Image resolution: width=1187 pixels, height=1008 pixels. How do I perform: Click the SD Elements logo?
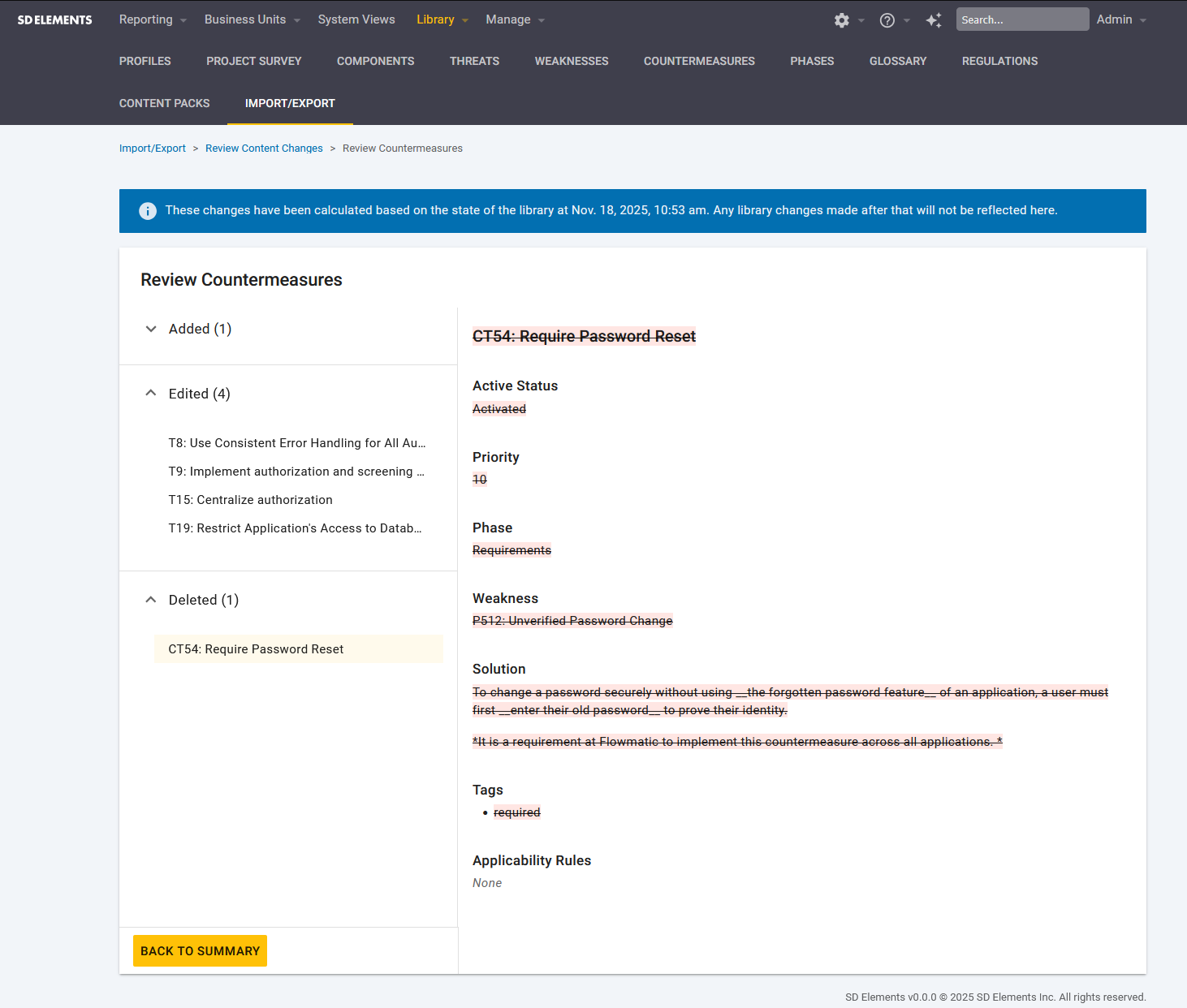click(55, 19)
